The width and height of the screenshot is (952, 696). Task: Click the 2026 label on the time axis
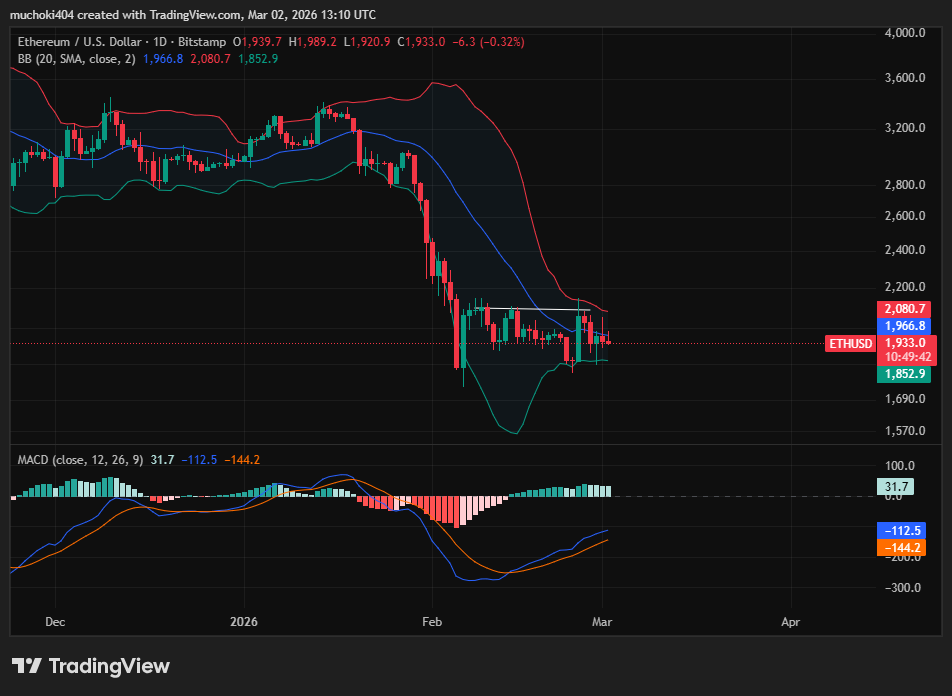244,622
